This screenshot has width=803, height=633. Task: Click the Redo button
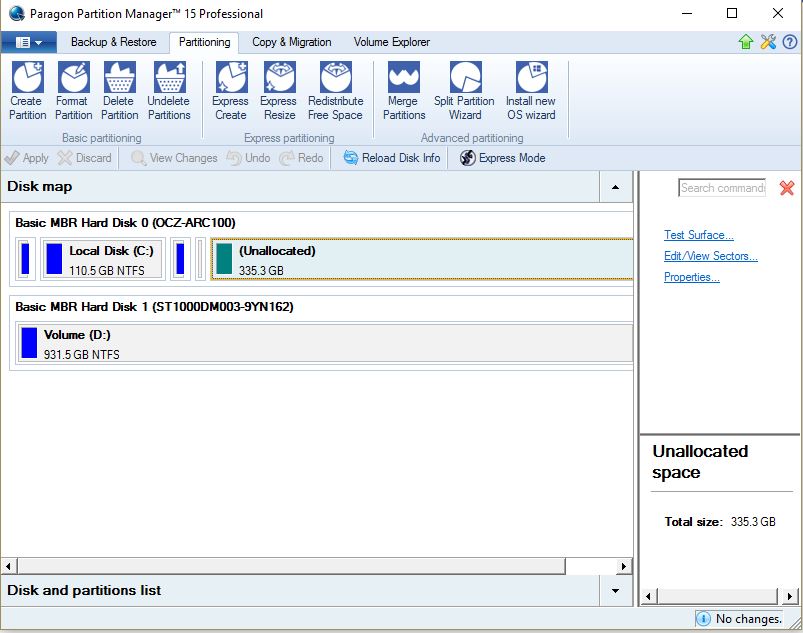302,158
